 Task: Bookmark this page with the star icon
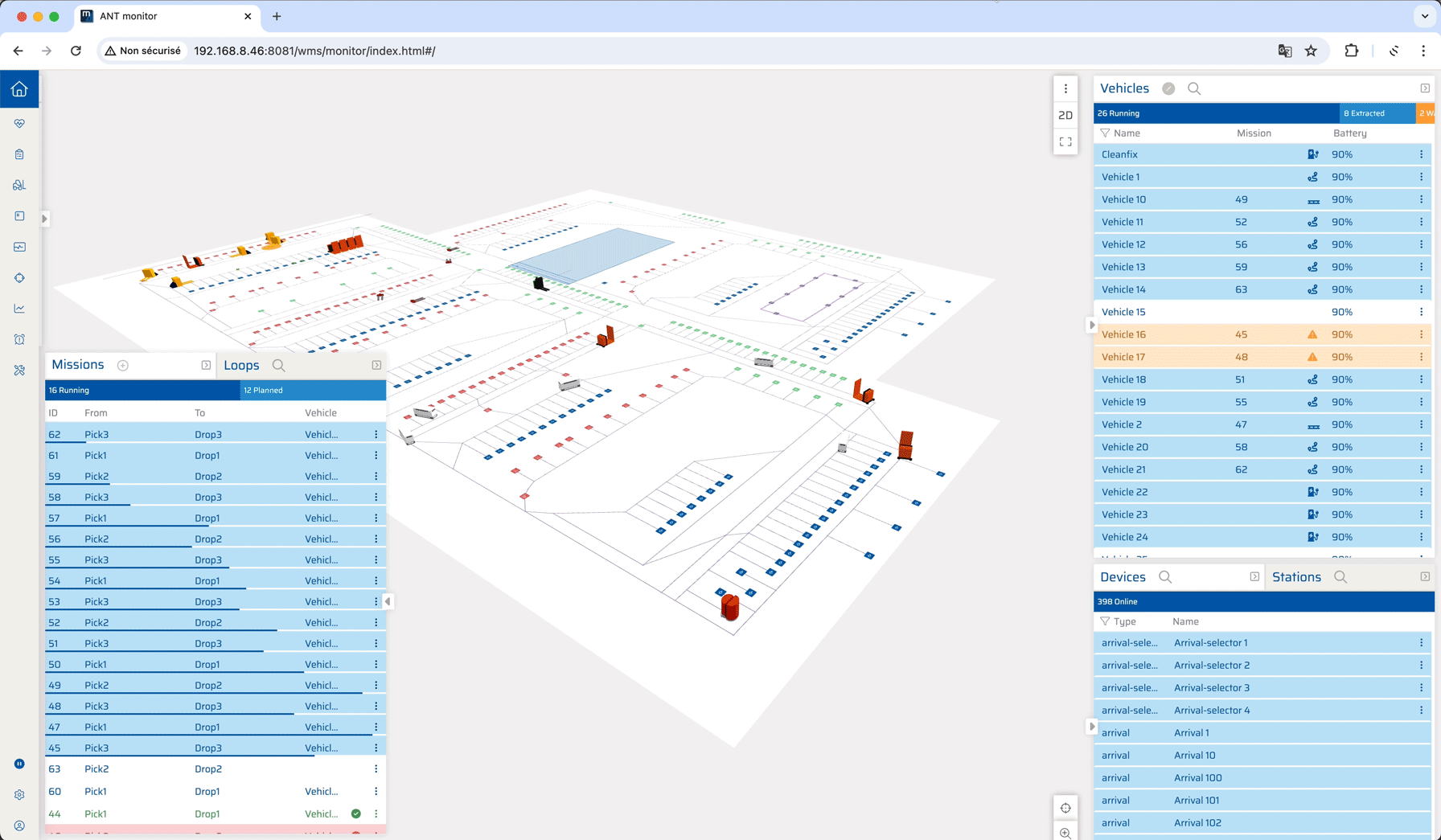[1311, 51]
